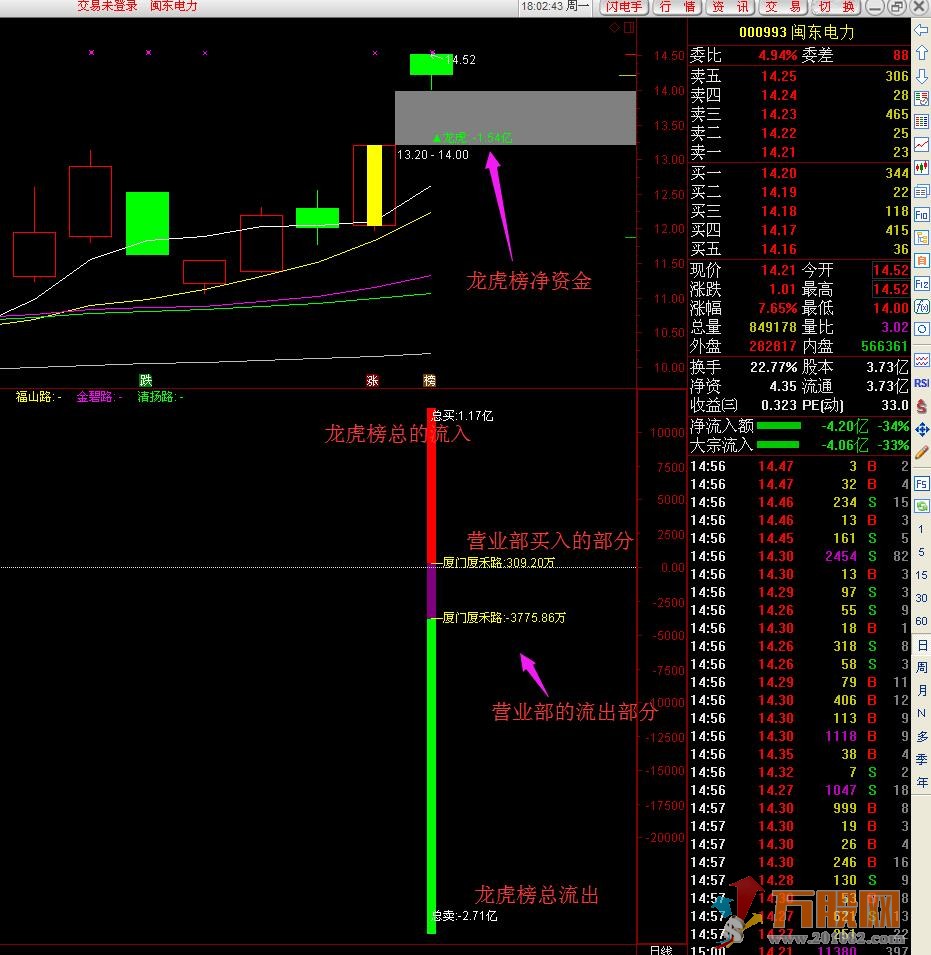Click the 厦门厦禾路:309.20万 label

point(498,562)
